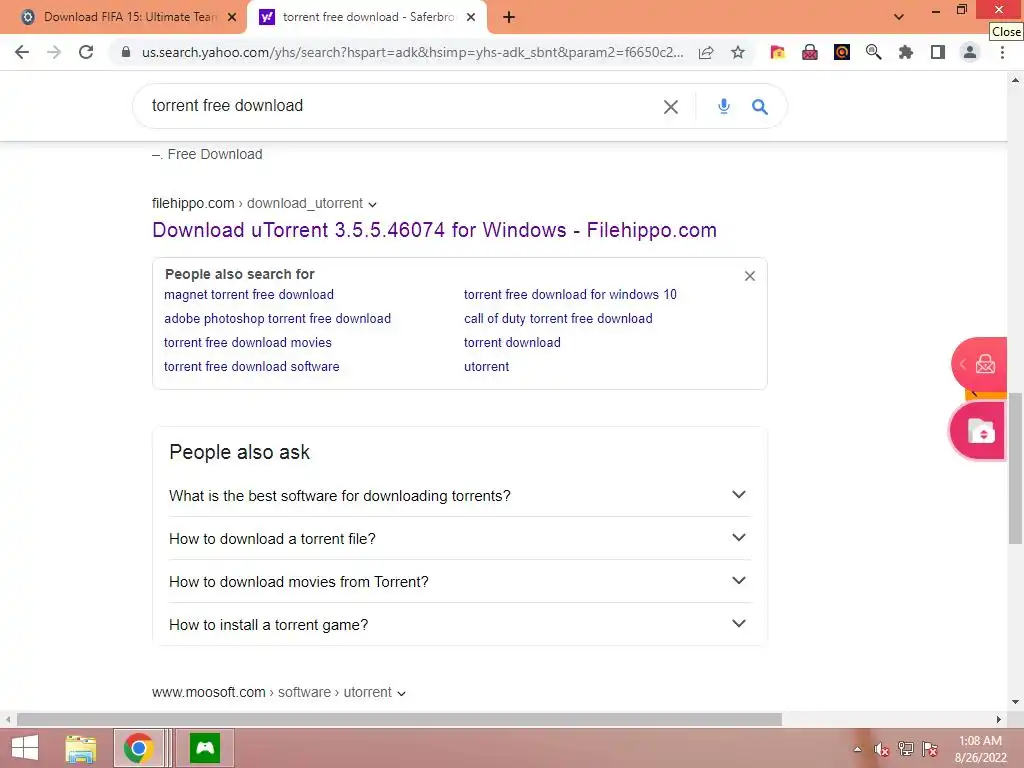Click the Chrome taskbar icon

(x=138, y=748)
